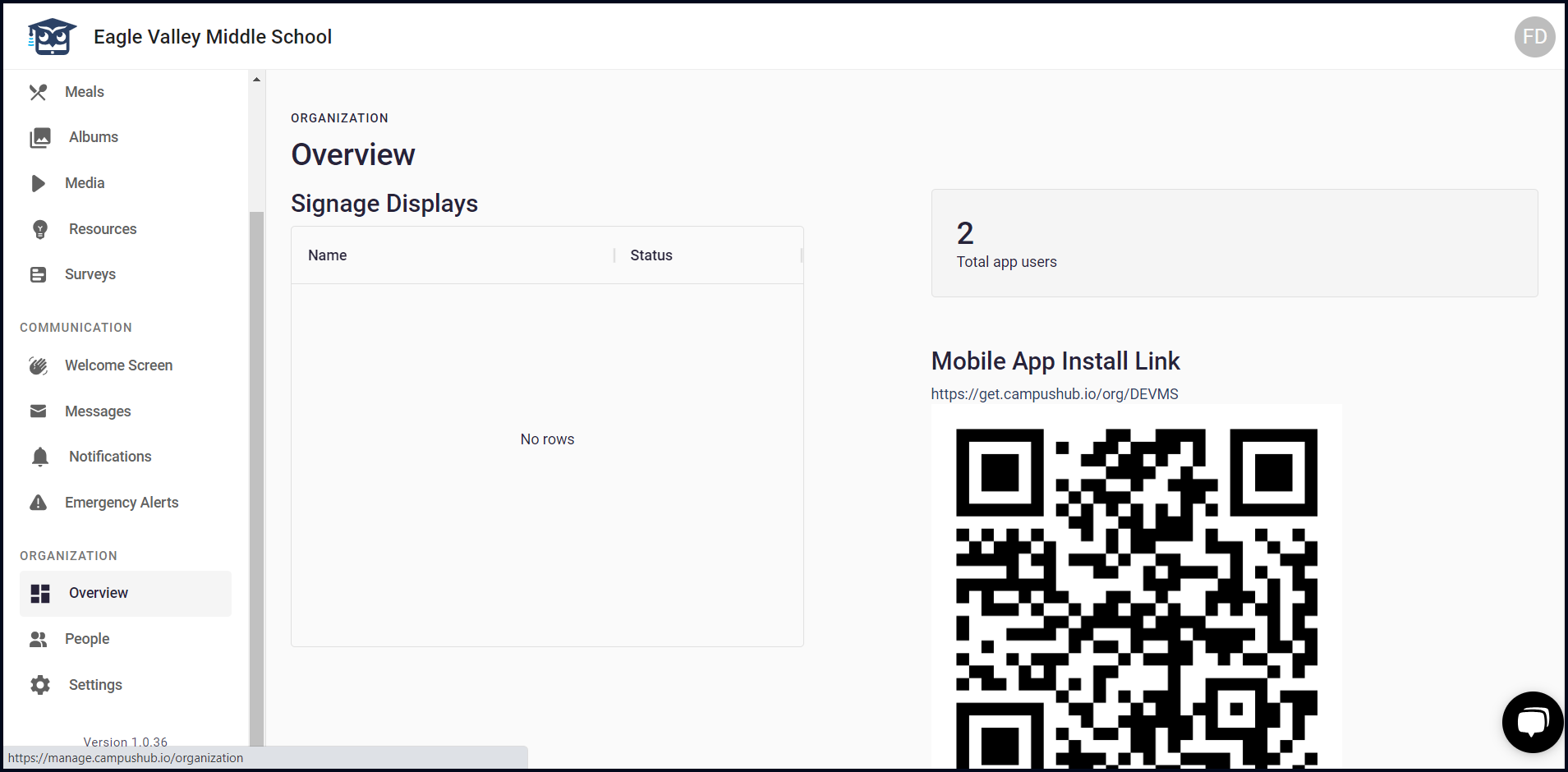Click the Albums photo icon
This screenshot has width=1568, height=772.
[x=40, y=137]
